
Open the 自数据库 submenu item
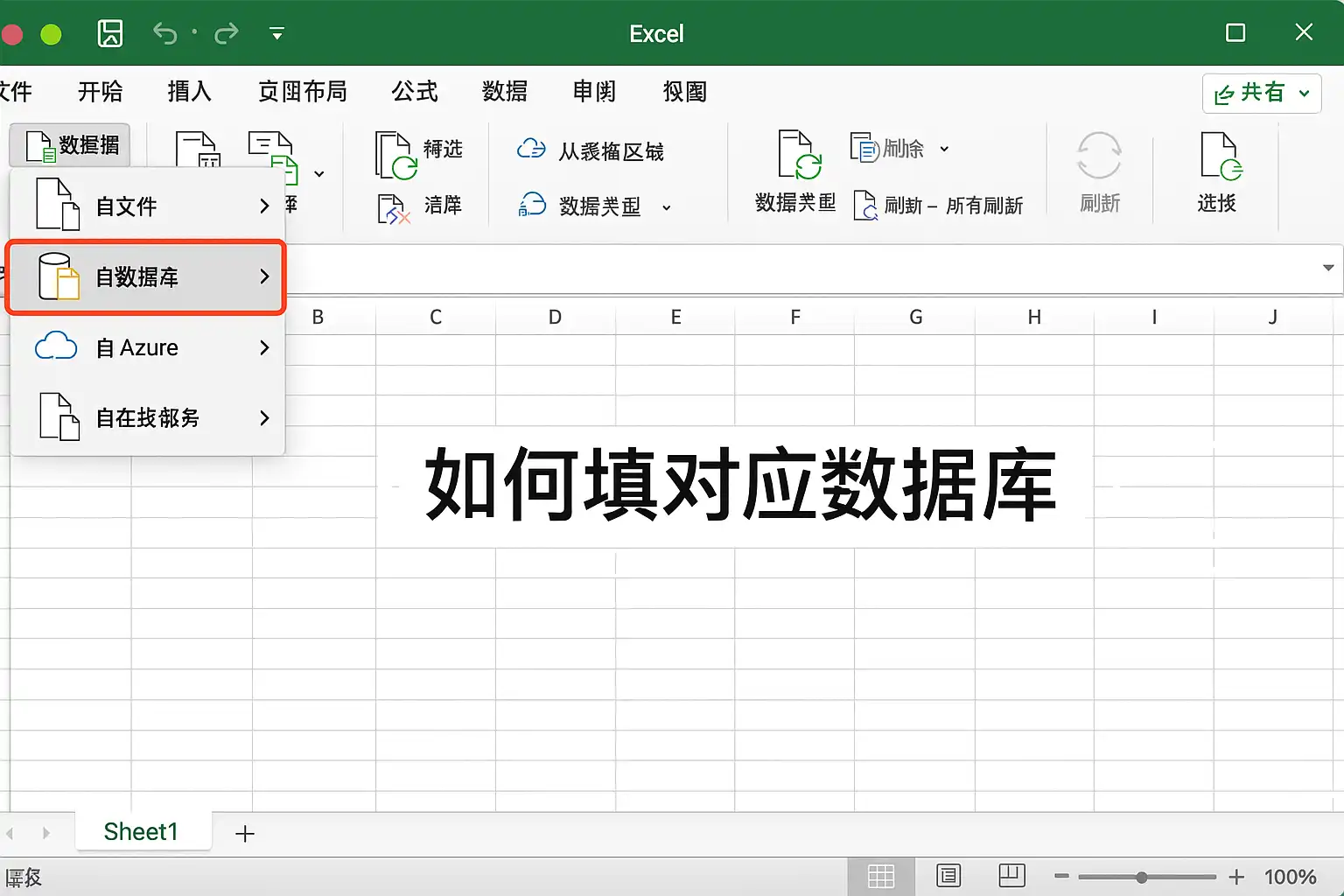[x=146, y=276]
